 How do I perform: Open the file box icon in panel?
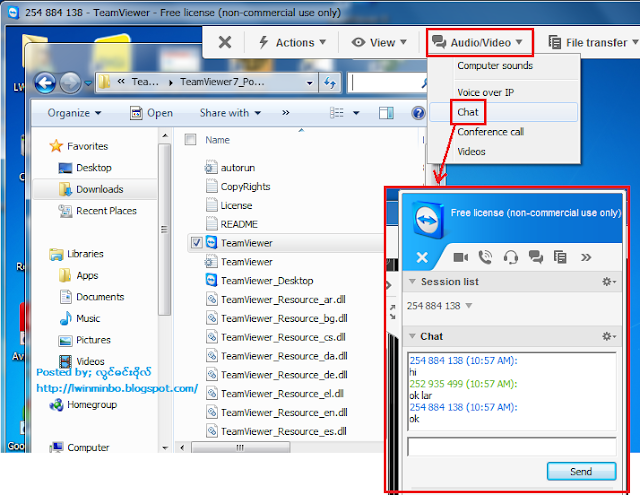560,257
